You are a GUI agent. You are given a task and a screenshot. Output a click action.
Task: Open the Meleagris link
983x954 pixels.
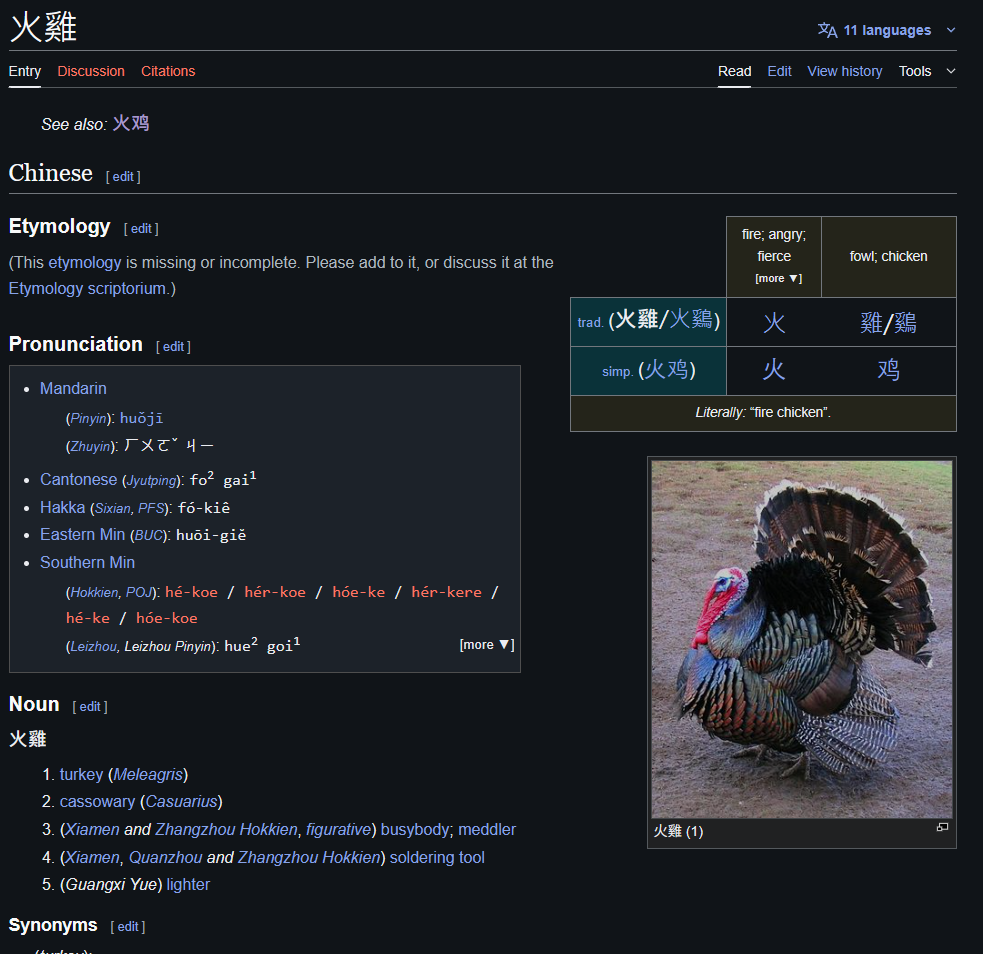[x=148, y=775]
